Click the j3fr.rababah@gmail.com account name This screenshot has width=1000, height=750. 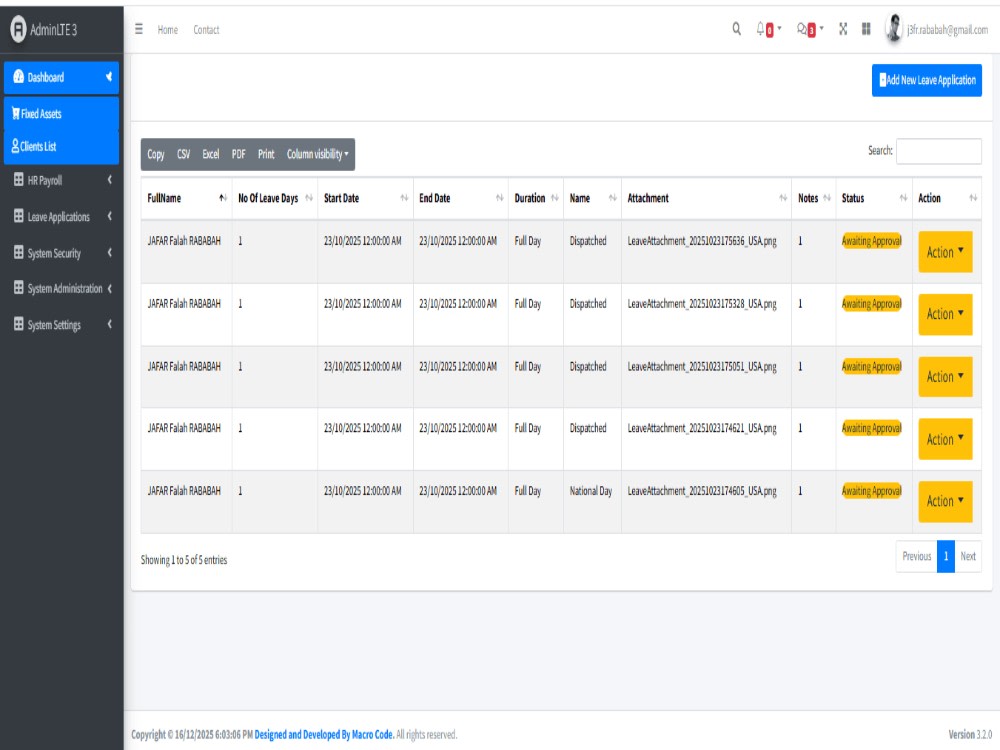(x=948, y=29)
